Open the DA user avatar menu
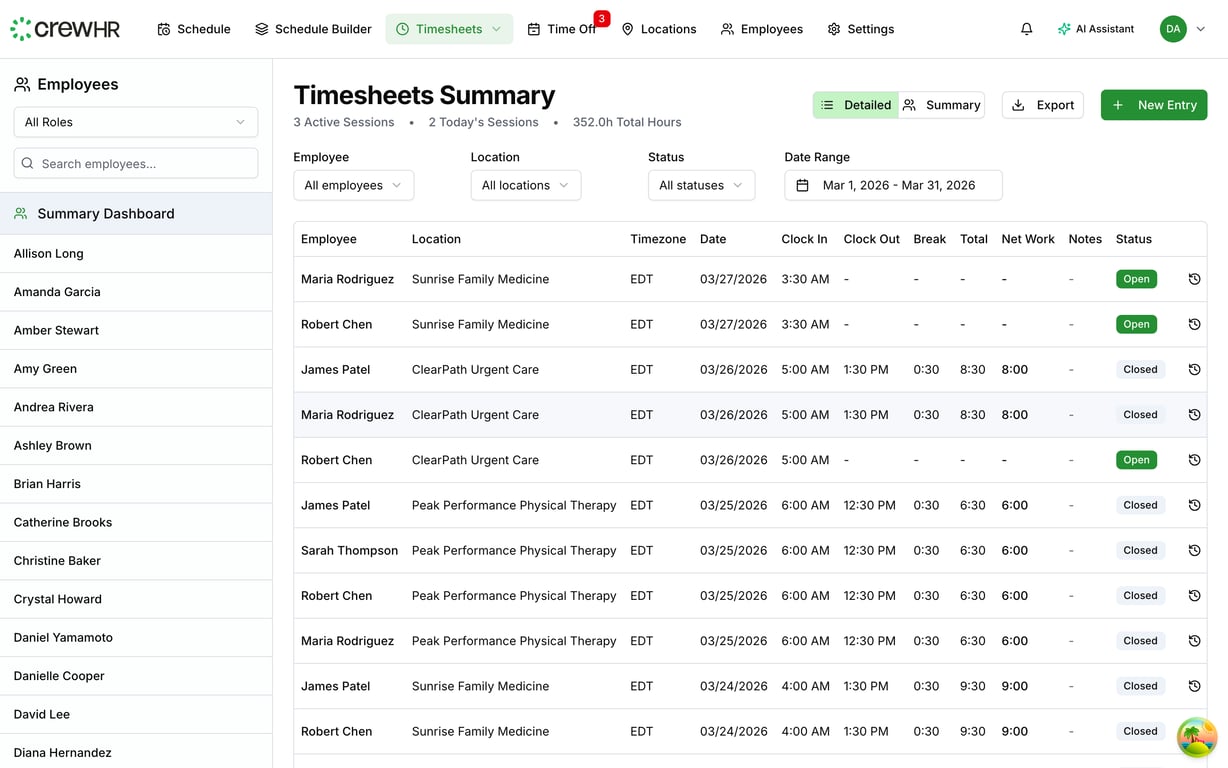Screen dimensions: 1228x768 (x=1173, y=29)
